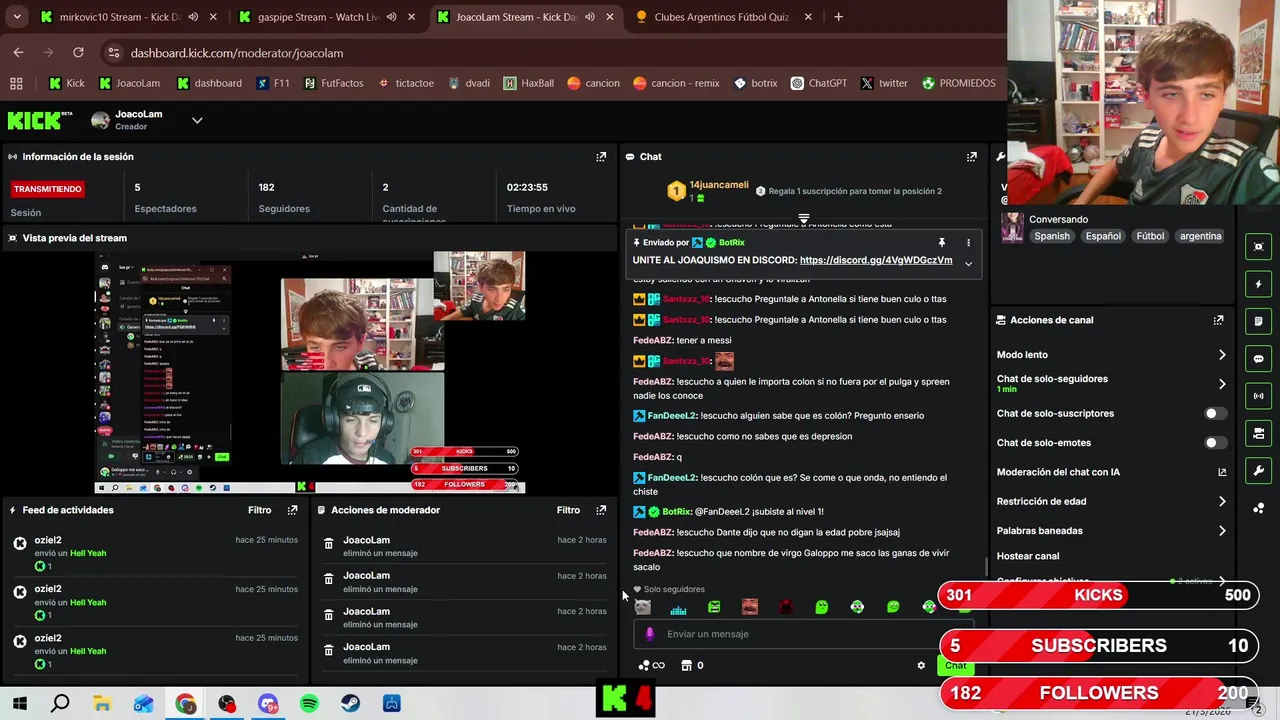Viewport: 1280px width, 720px height.
Task: Click the pin icon on BotRix pinned message
Action: pyautogui.click(x=941, y=243)
